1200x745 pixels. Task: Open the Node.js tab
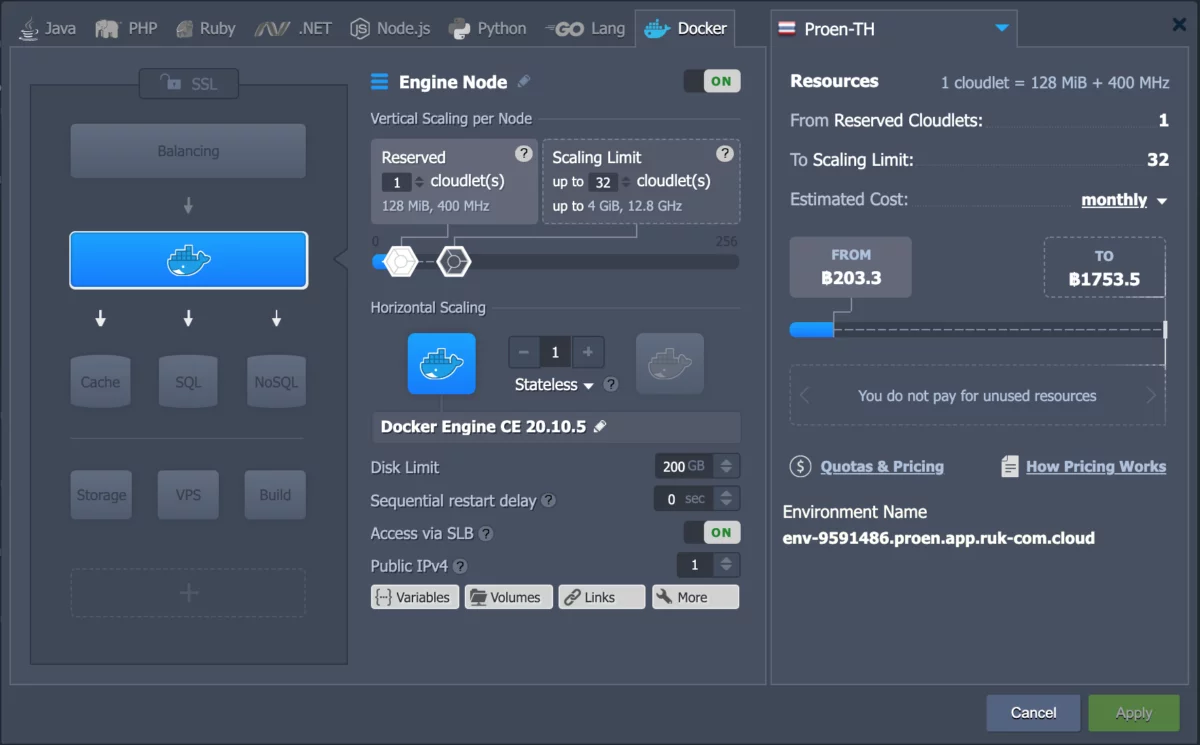pyautogui.click(x=390, y=28)
